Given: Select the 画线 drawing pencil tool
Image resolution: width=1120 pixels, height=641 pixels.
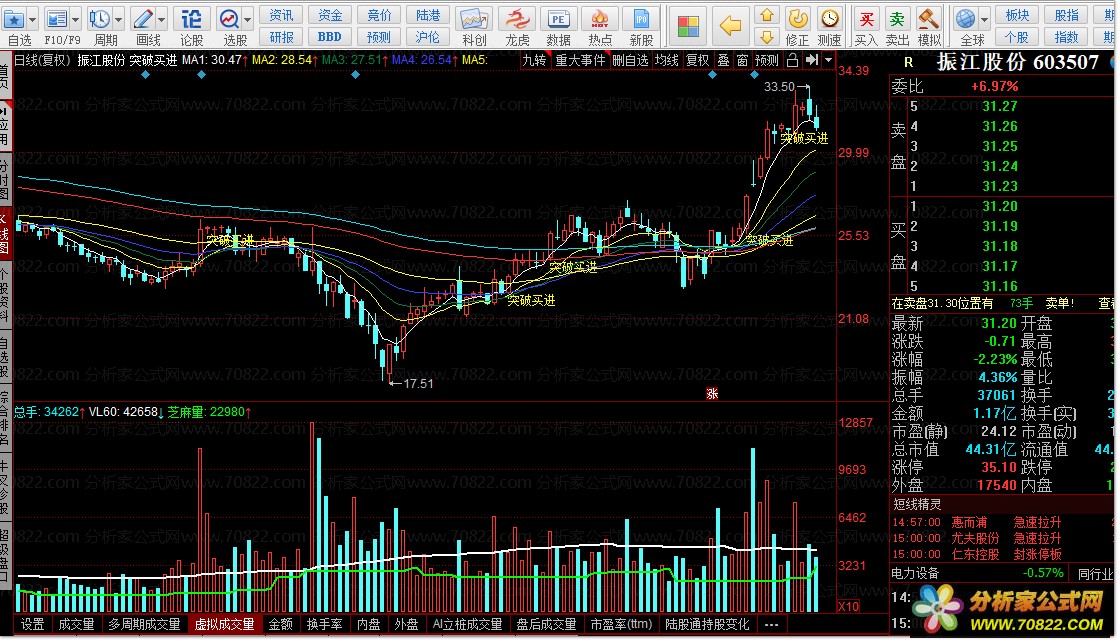Looking at the screenshot, I should tap(143, 19).
